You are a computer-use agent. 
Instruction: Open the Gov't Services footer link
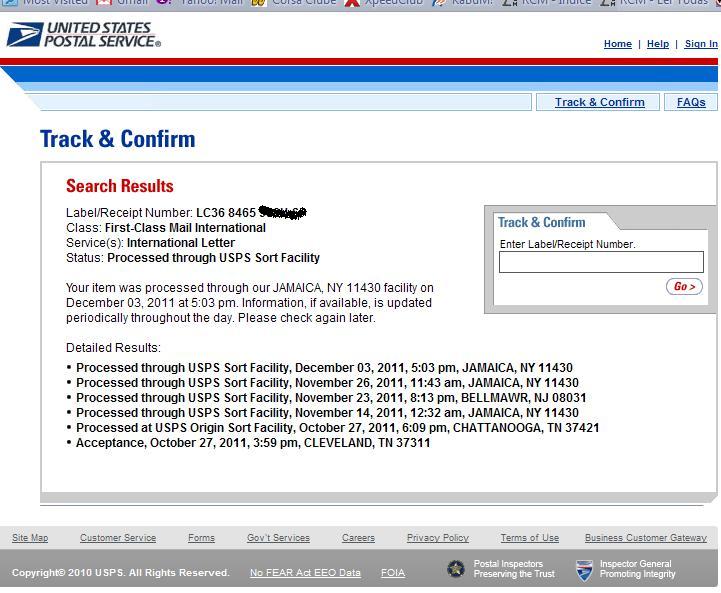(278, 537)
